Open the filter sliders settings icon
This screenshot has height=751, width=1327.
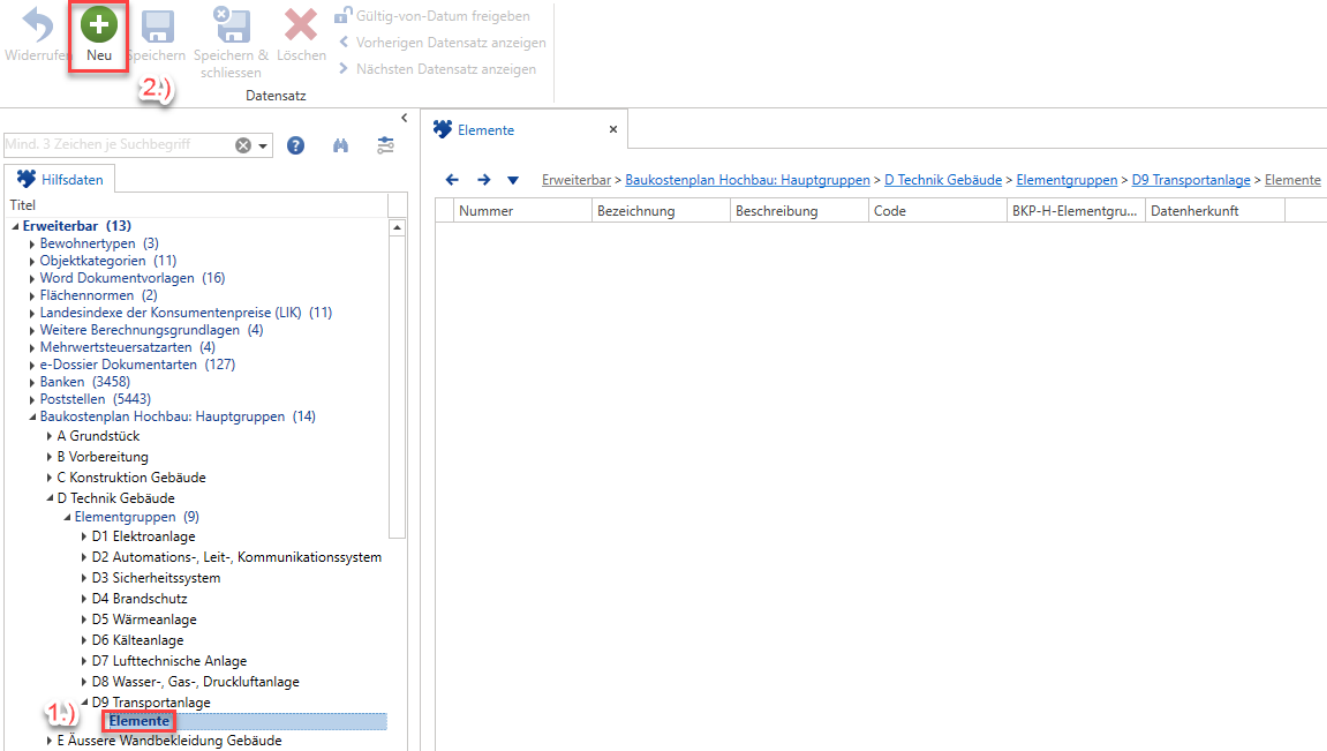[x=386, y=146]
